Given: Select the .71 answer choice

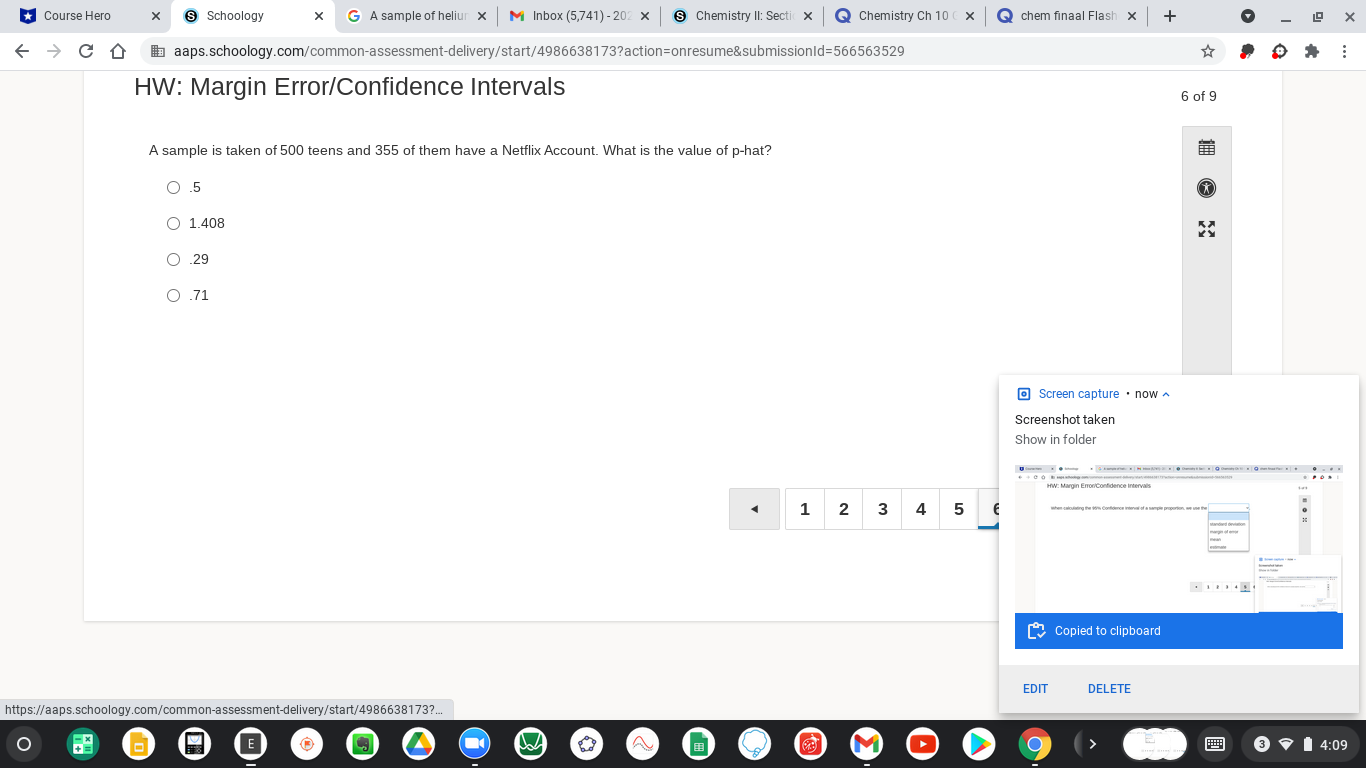Looking at the screenshot, I should (x=173, y=295).
